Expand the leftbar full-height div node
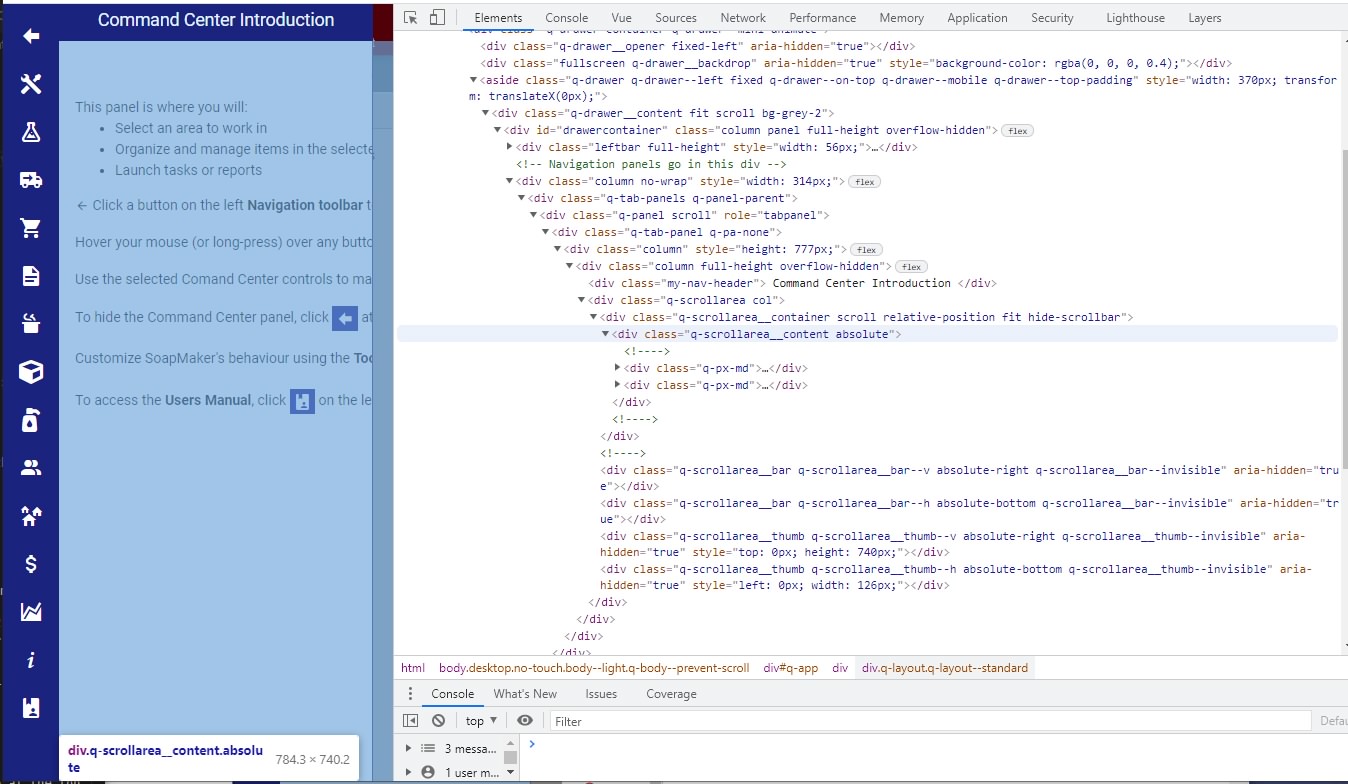The width and height of the screenshot is (1348, 784). click(511, 147)
